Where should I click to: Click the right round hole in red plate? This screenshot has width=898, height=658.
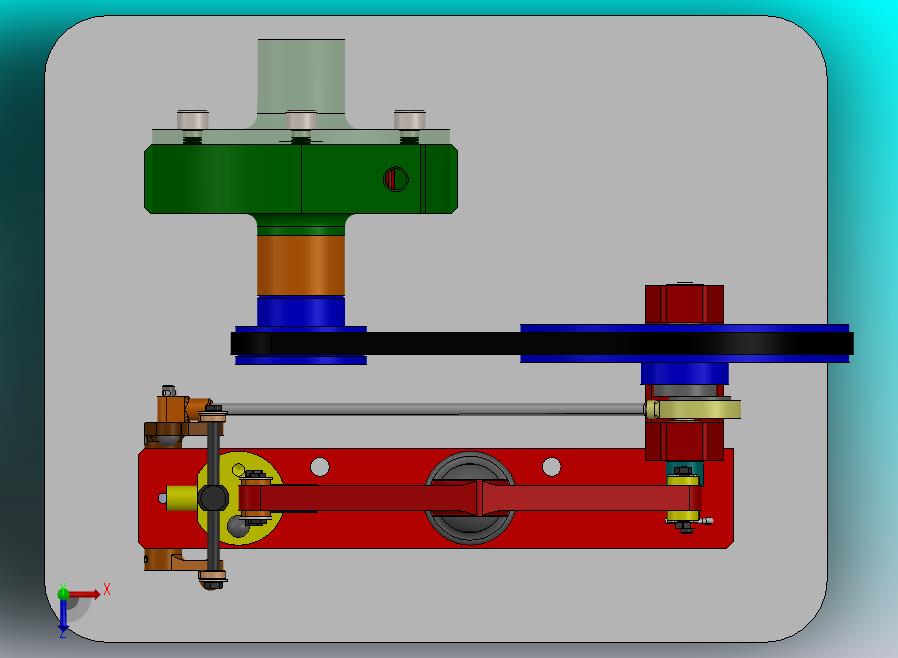pyautogui.click(x=551, y=467)
